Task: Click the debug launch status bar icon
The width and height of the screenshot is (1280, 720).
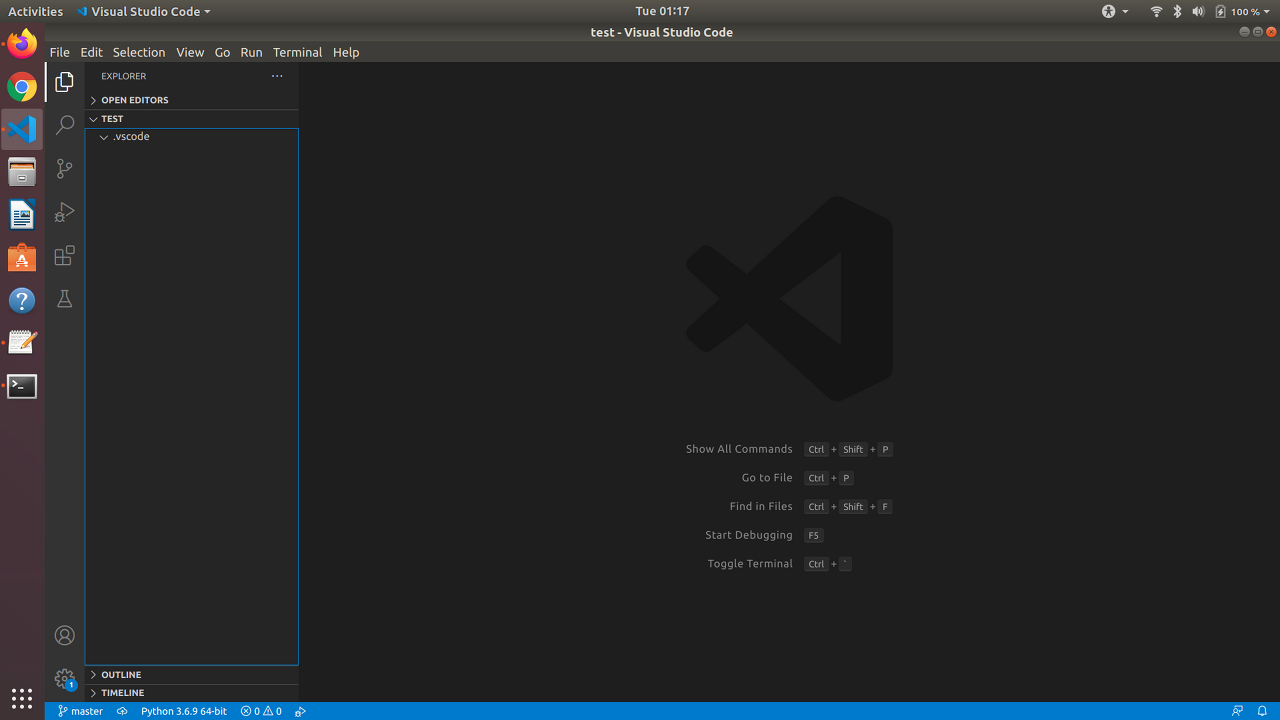Action: pyautogui.click(x=300, y=711)
